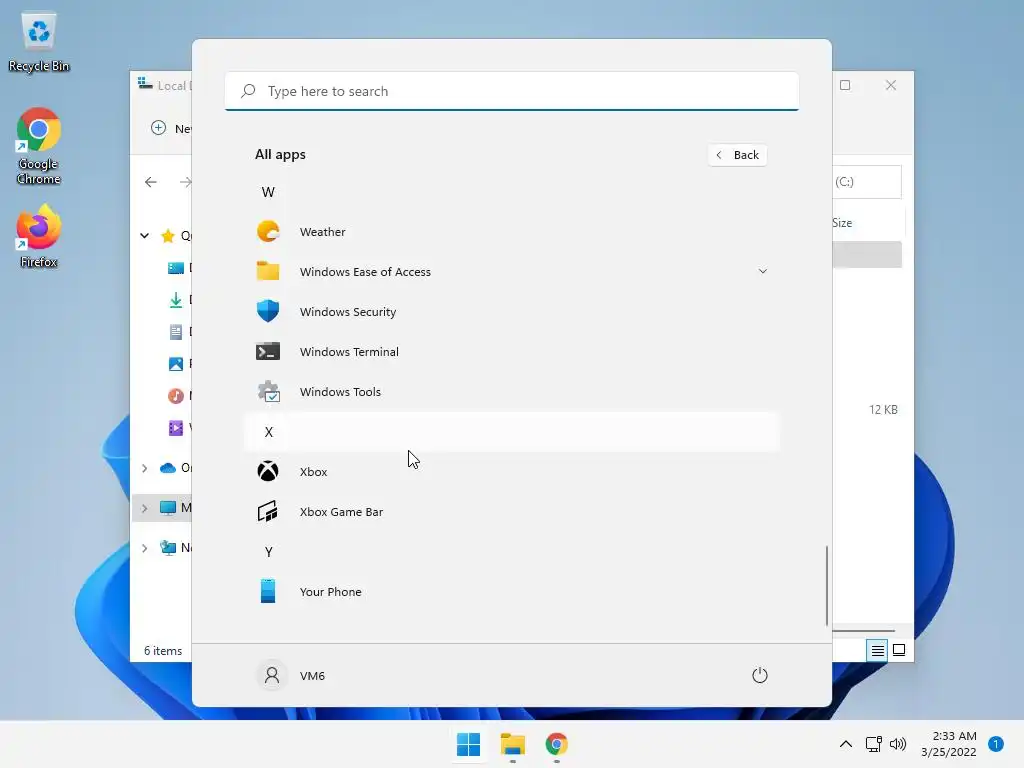
Task: Expand Windows Ease of Access chevron
Action: coord(762,271)
